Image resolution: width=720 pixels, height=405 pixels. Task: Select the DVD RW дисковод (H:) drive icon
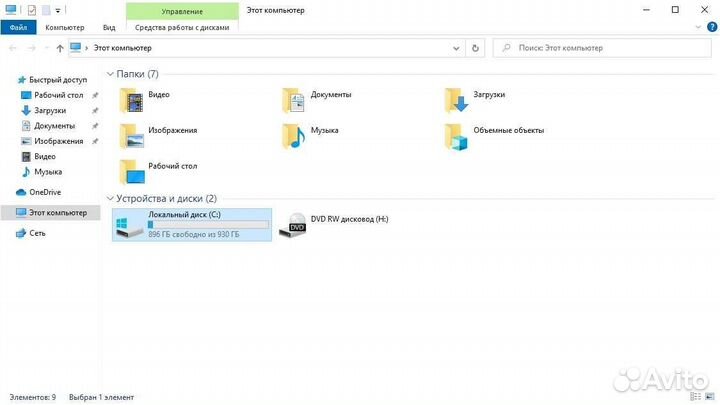pos(292,225)
